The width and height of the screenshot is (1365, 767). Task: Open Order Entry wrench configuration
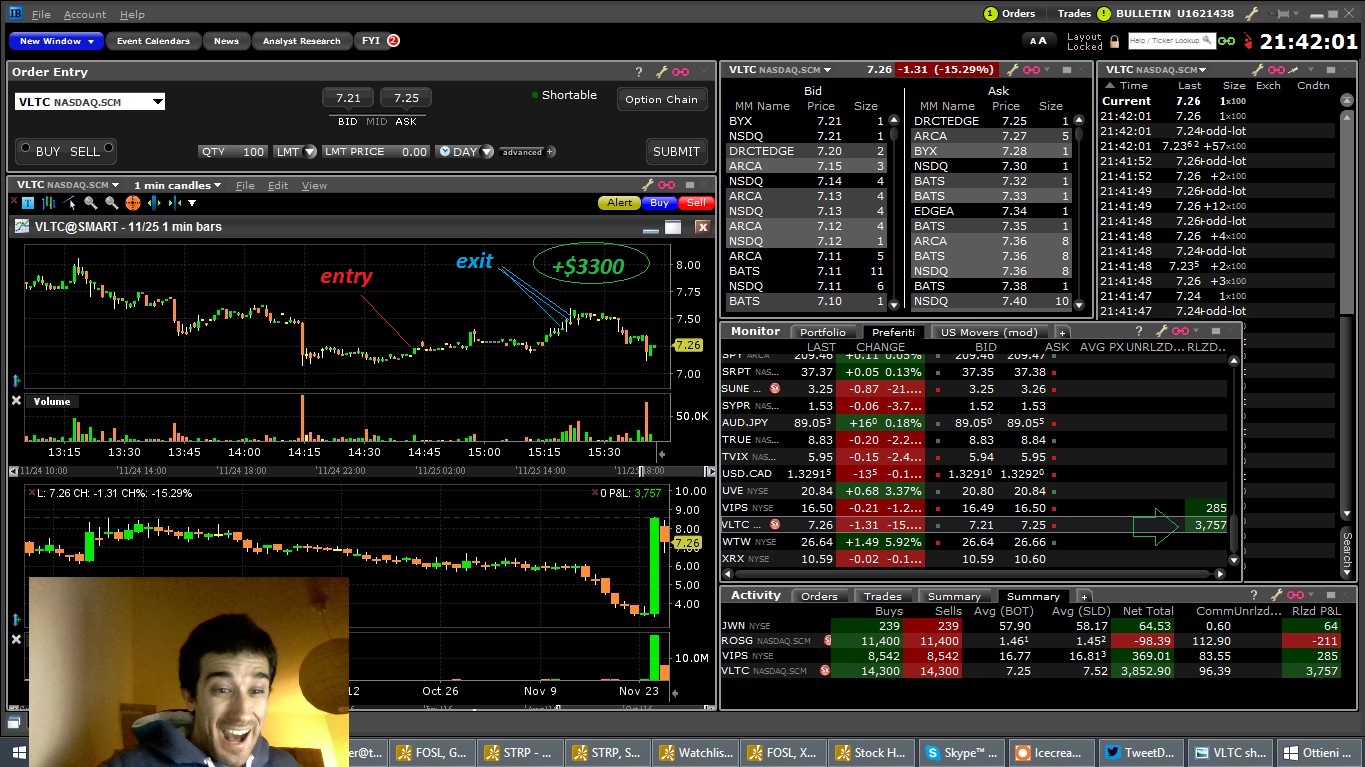pos(661,72)
